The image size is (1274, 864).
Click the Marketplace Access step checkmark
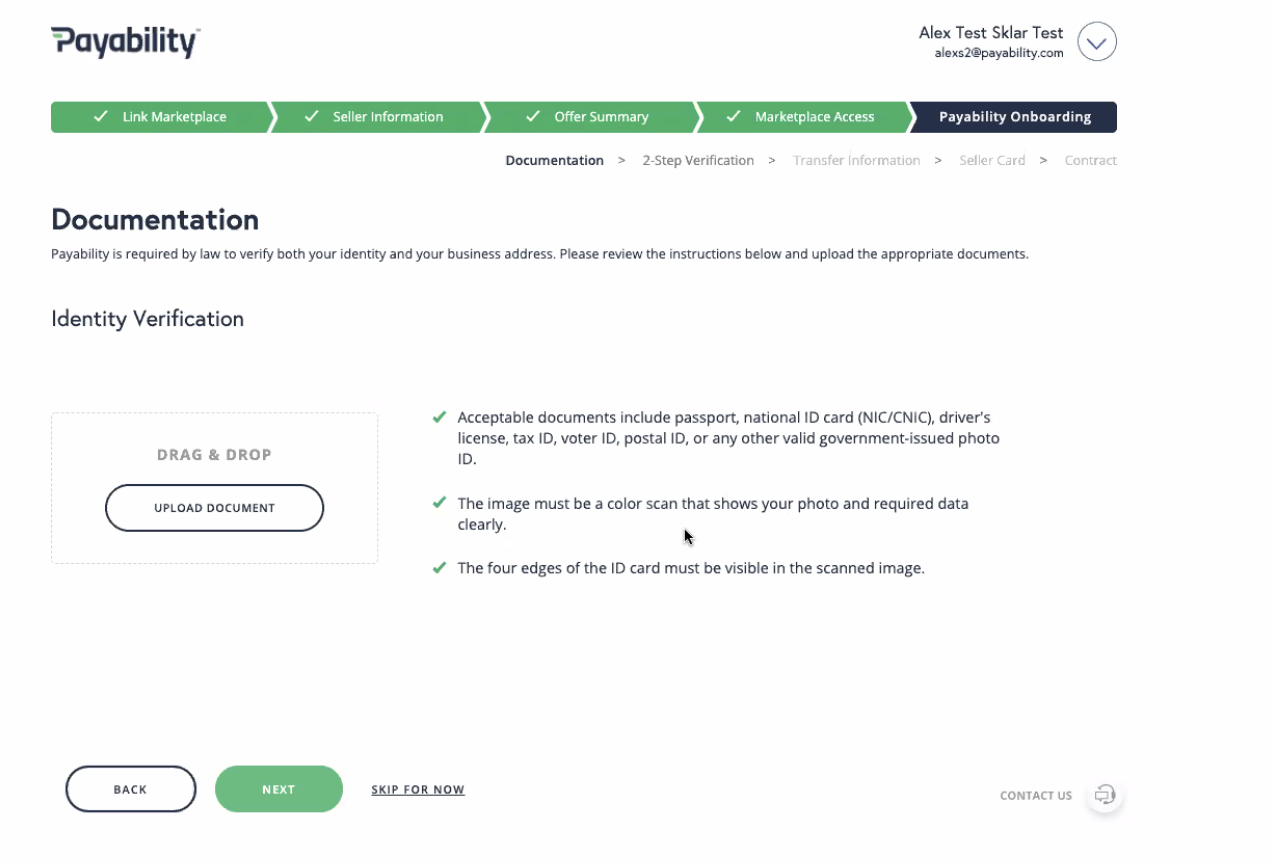tap(733, 117)
